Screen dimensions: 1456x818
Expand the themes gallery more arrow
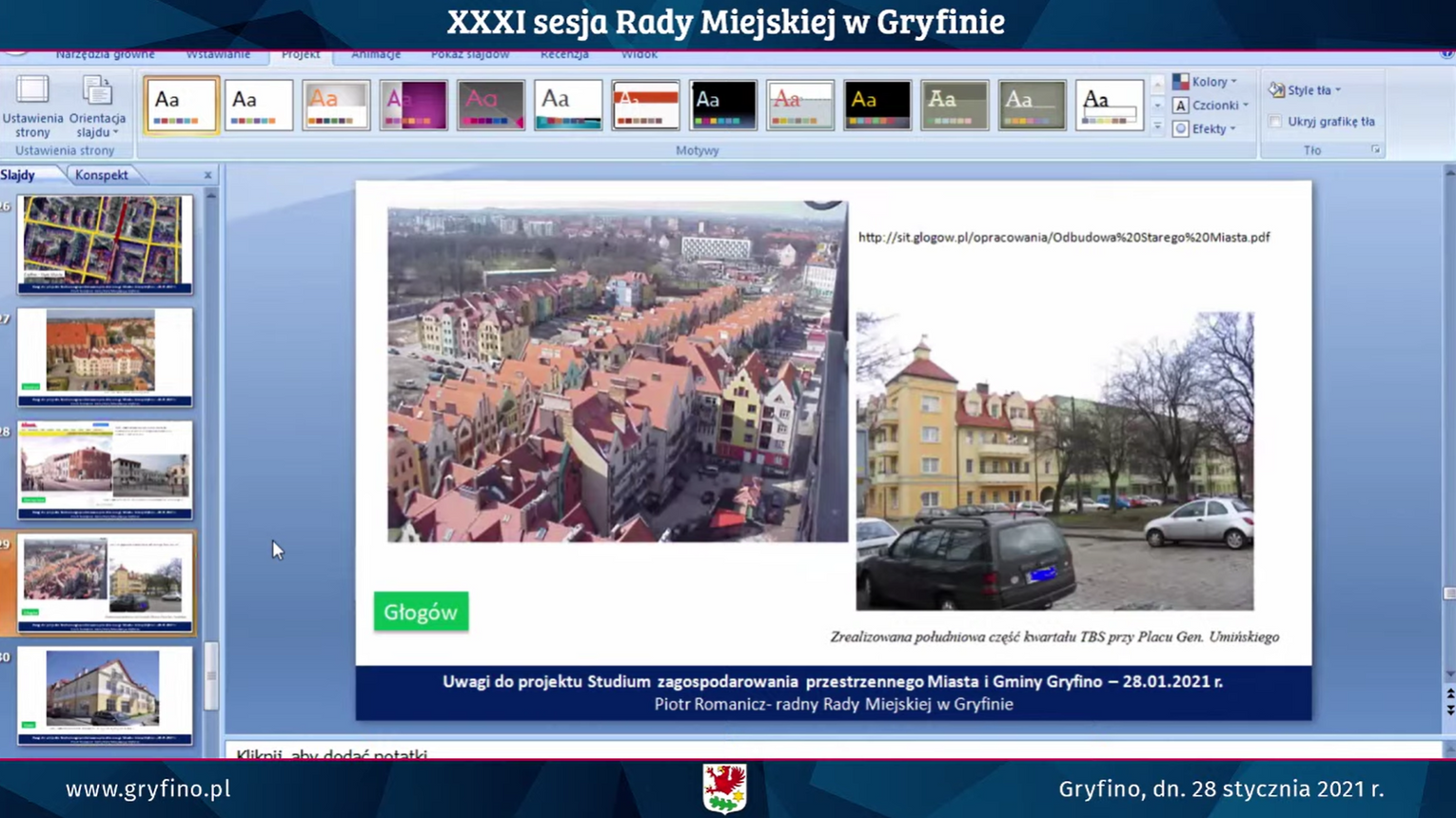coord(1158,127)
